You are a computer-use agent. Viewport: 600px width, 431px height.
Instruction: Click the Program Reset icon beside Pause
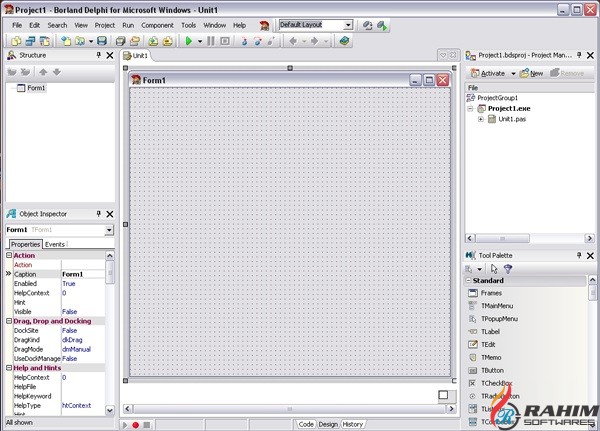pyautogui.click(x=225, y=41)
